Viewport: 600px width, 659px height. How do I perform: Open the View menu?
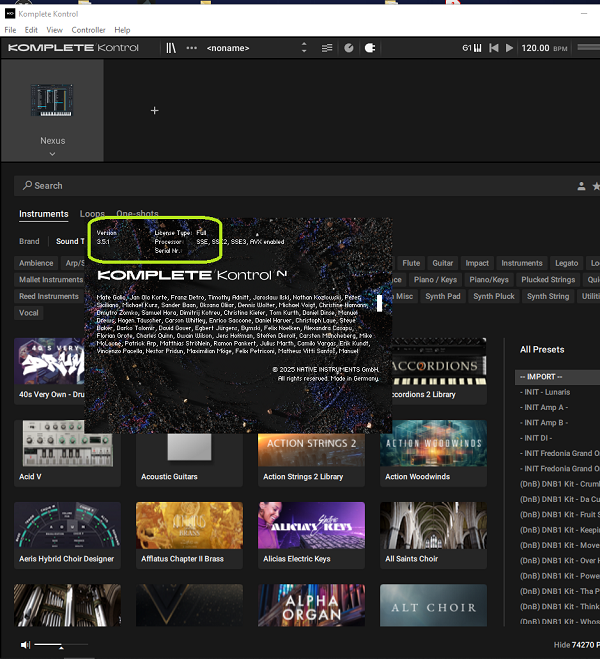tap(55, 30)
